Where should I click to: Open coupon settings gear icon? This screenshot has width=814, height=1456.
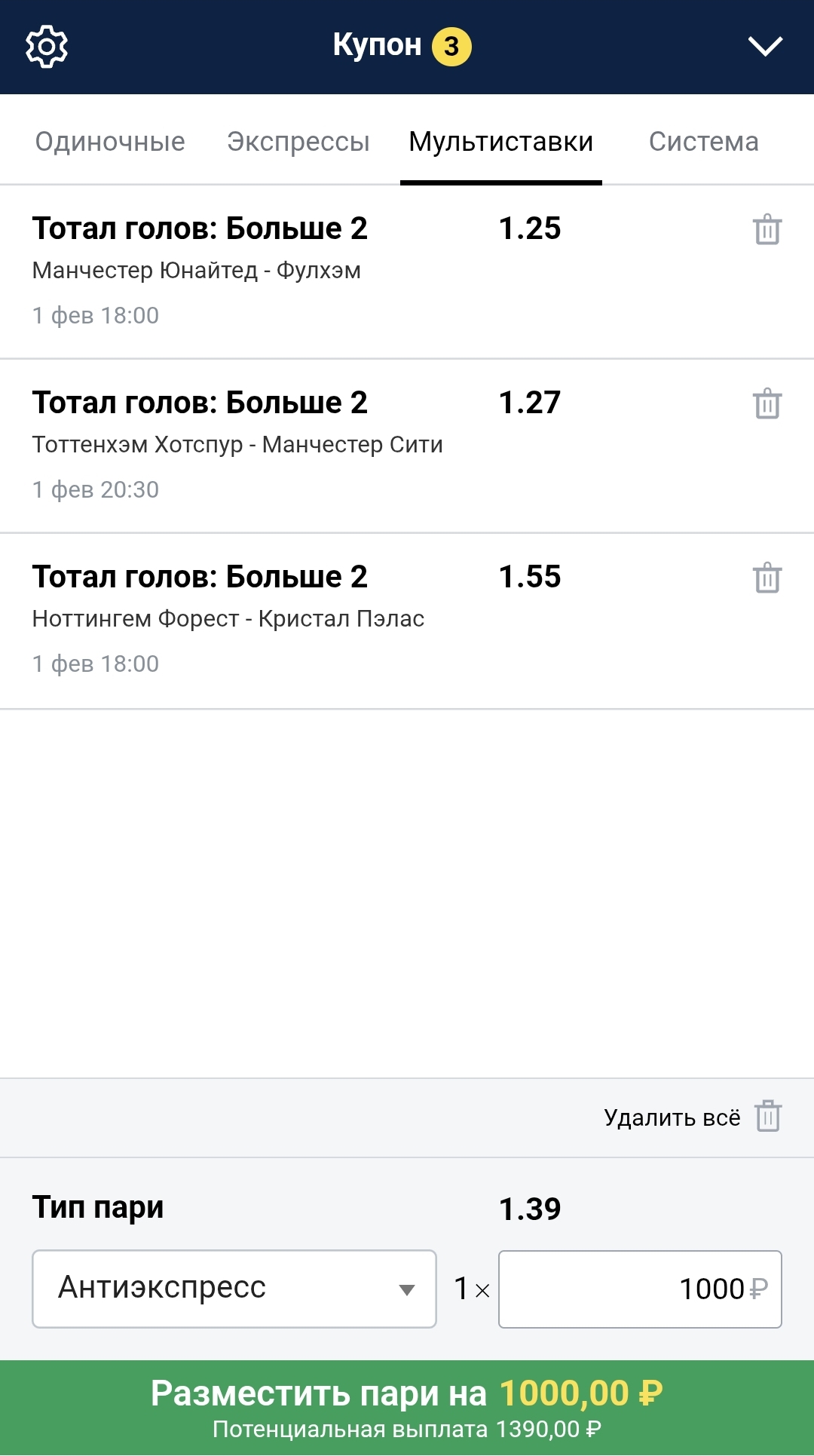click(x=47, y=47)
